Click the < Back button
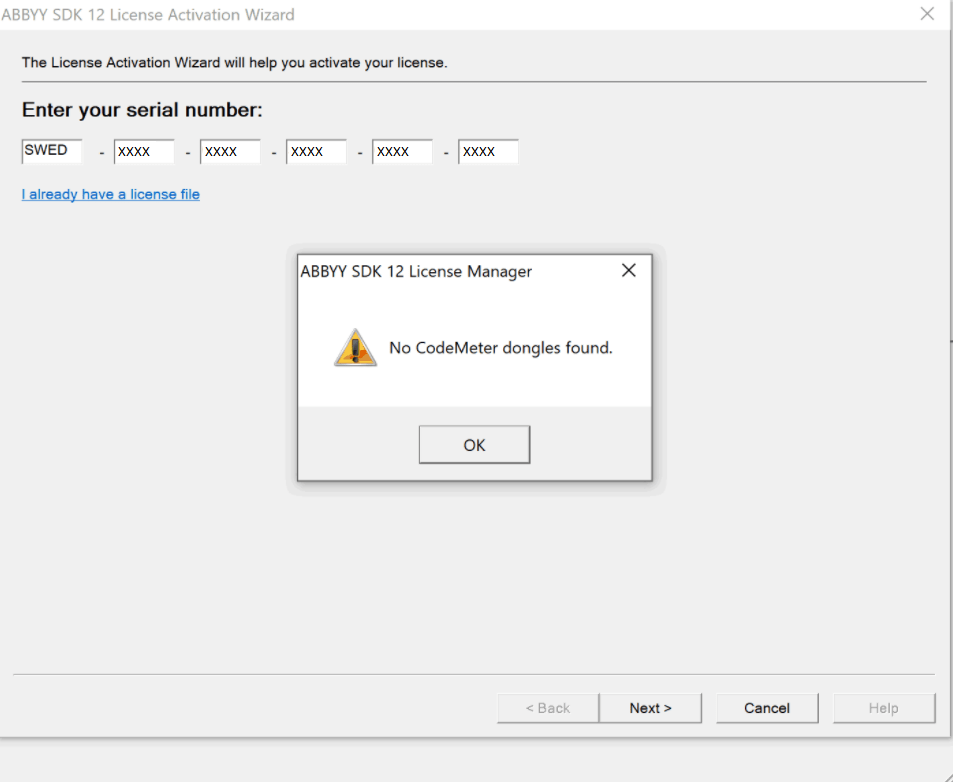Viewport: 953px width, 782px height. coord(547,707)
